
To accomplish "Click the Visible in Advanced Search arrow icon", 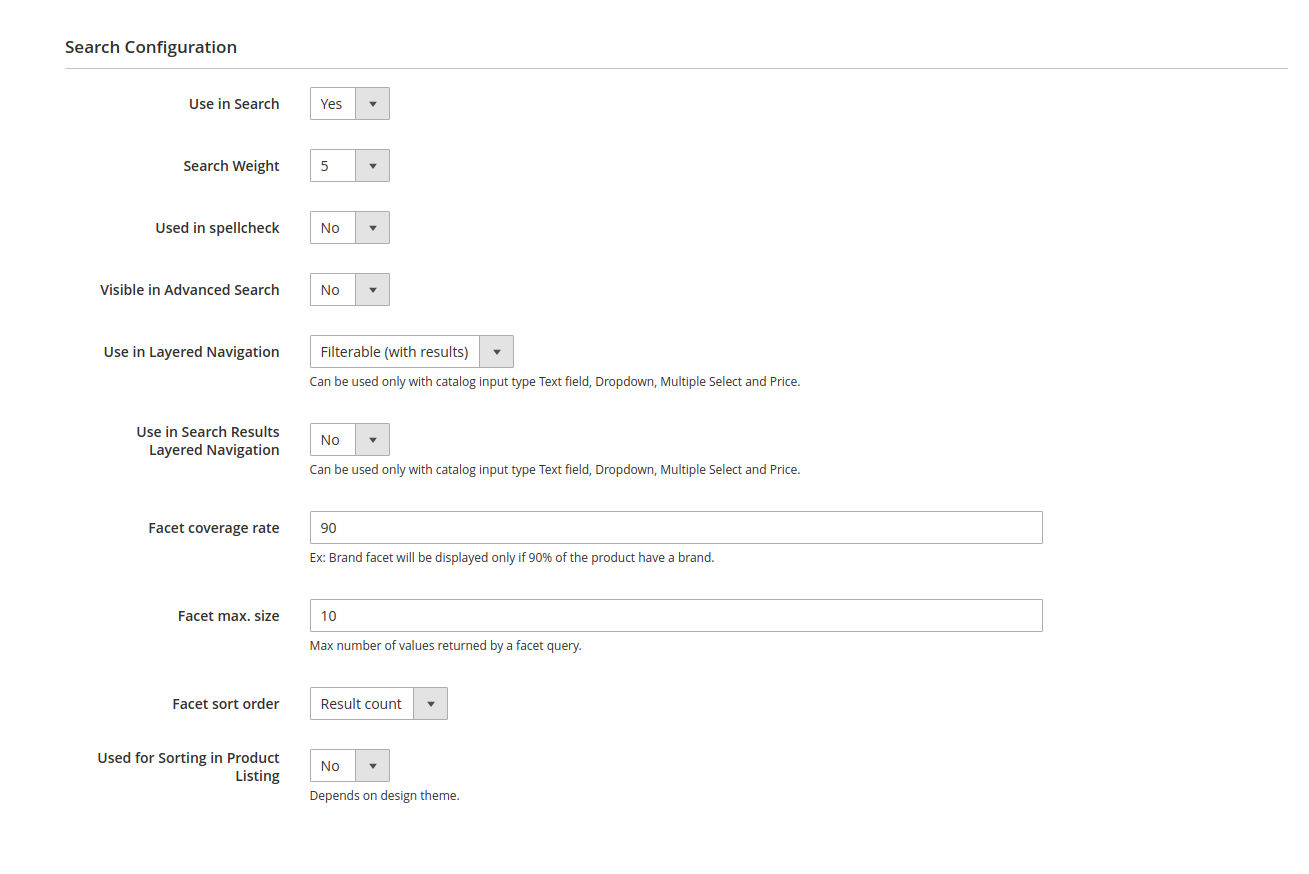I will (373, 289).
